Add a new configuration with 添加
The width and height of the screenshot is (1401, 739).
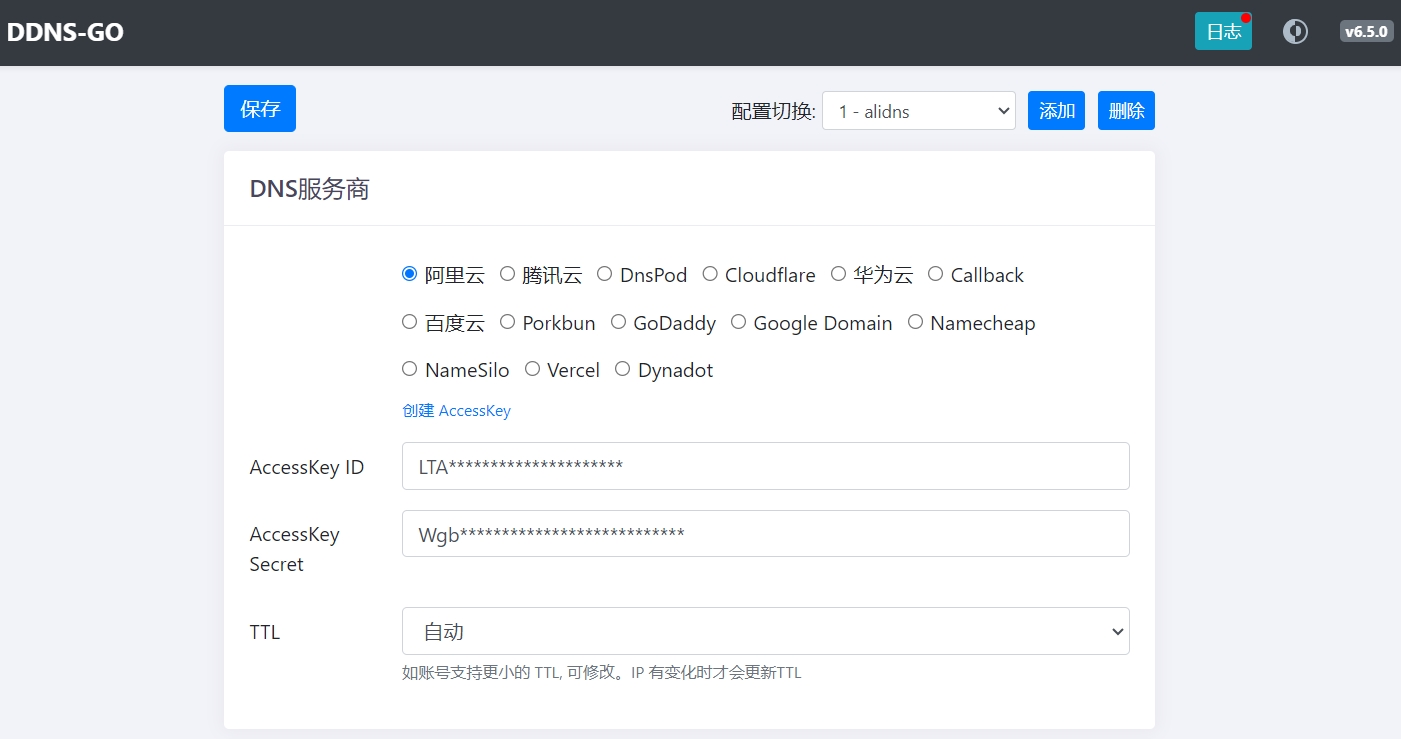click(1056, 111)
